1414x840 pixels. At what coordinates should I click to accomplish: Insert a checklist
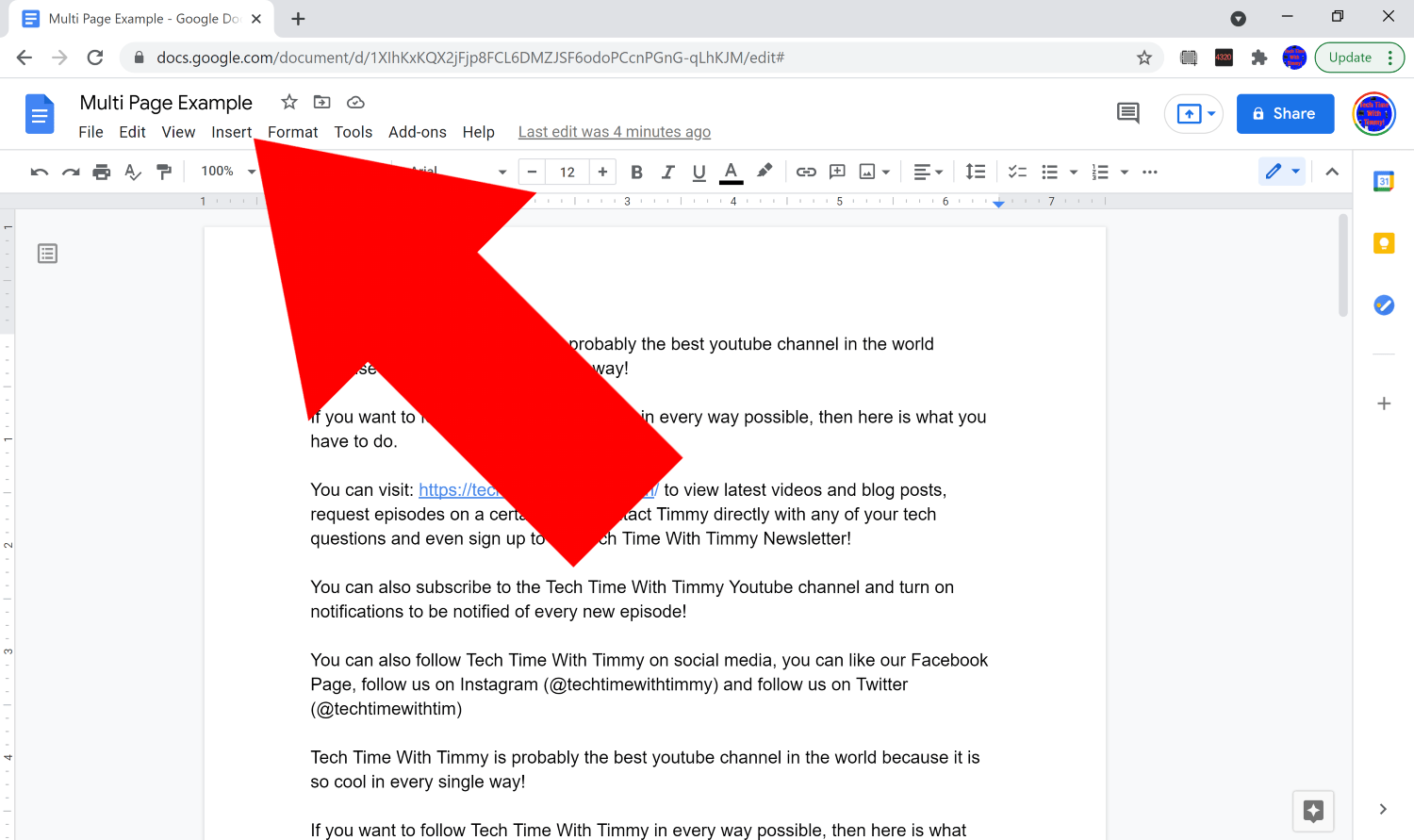tap(1017, 172)
